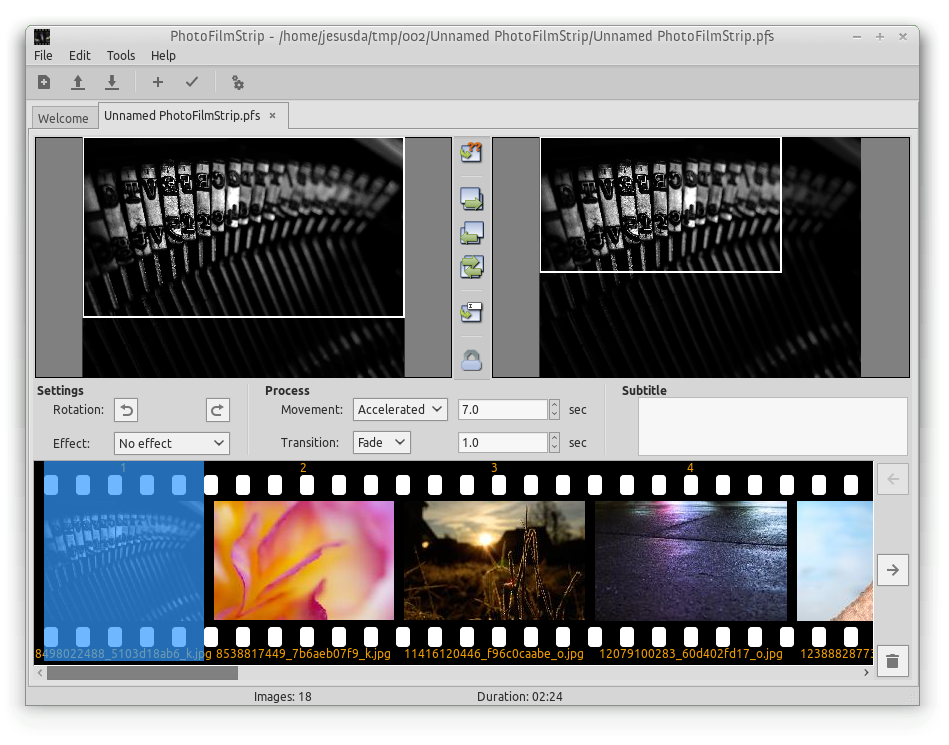949x745 pixels.
Task: Click the trash button below the filmstrip
Action: coord(892,661)
